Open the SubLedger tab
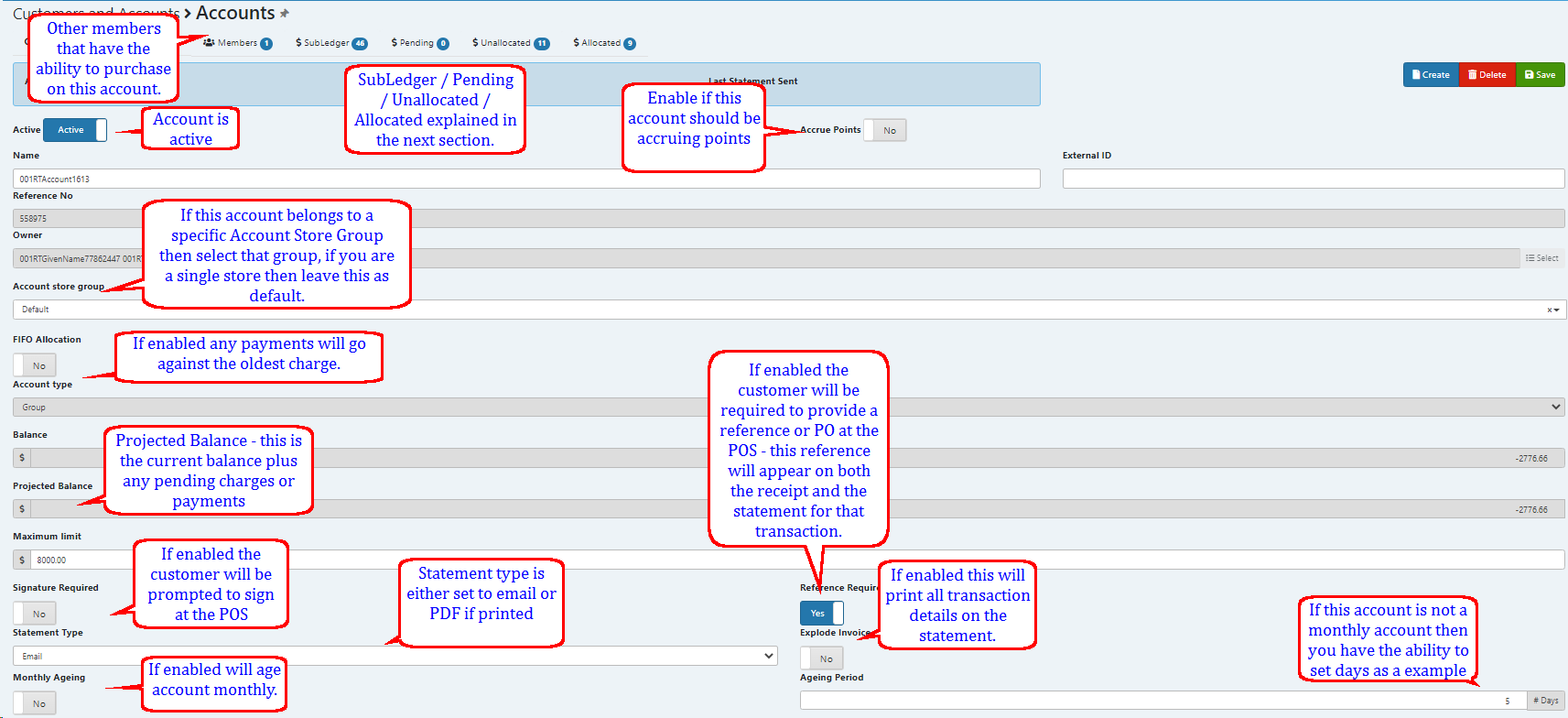 (331, 43)
